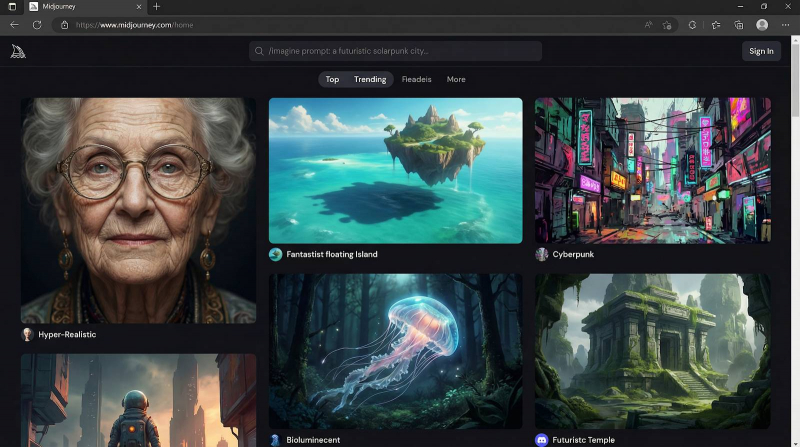Open the Readeis tab

coord(417,79)
